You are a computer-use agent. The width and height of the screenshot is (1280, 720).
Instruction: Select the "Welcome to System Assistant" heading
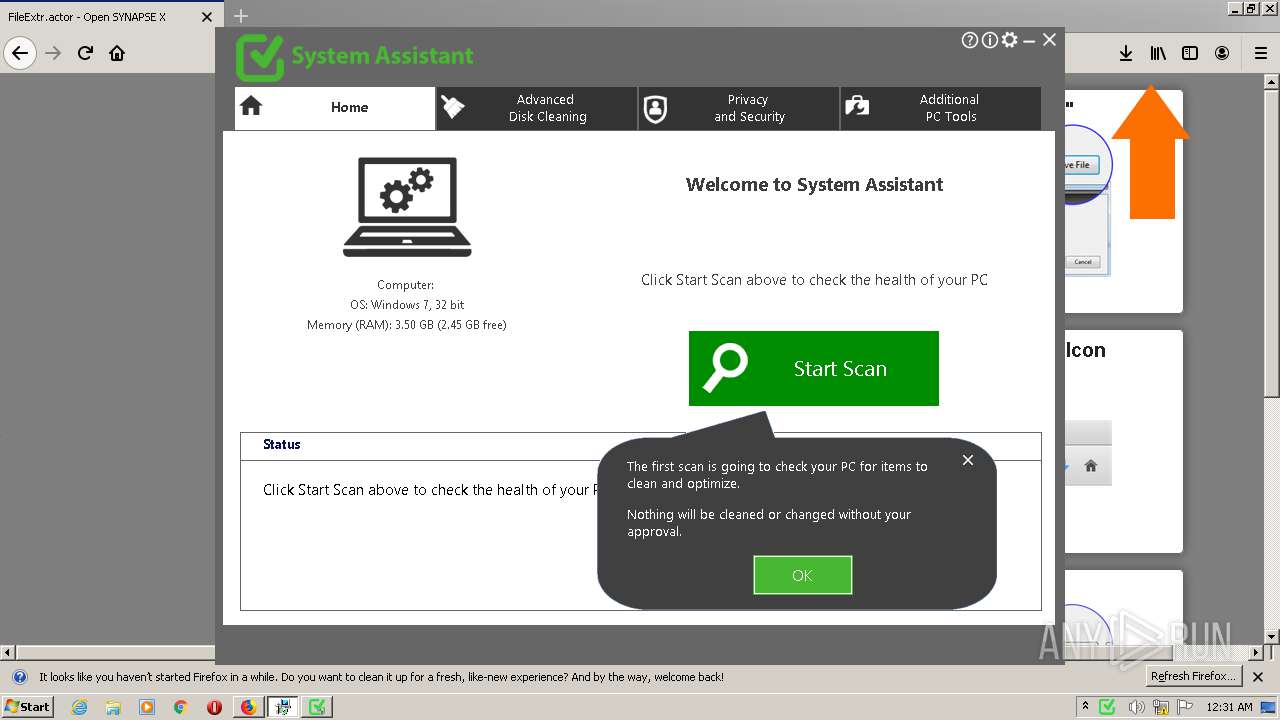point(814,184)
